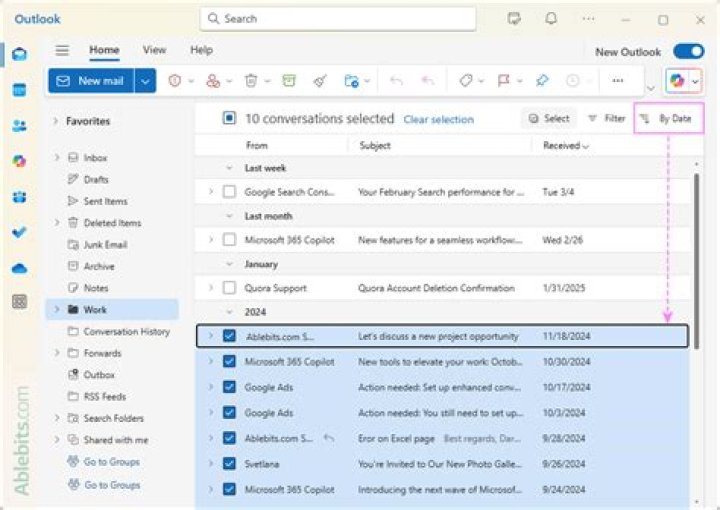Open the Calendar app in left rail
This screenshot has width=720, height=510.
tap(19, 90)
